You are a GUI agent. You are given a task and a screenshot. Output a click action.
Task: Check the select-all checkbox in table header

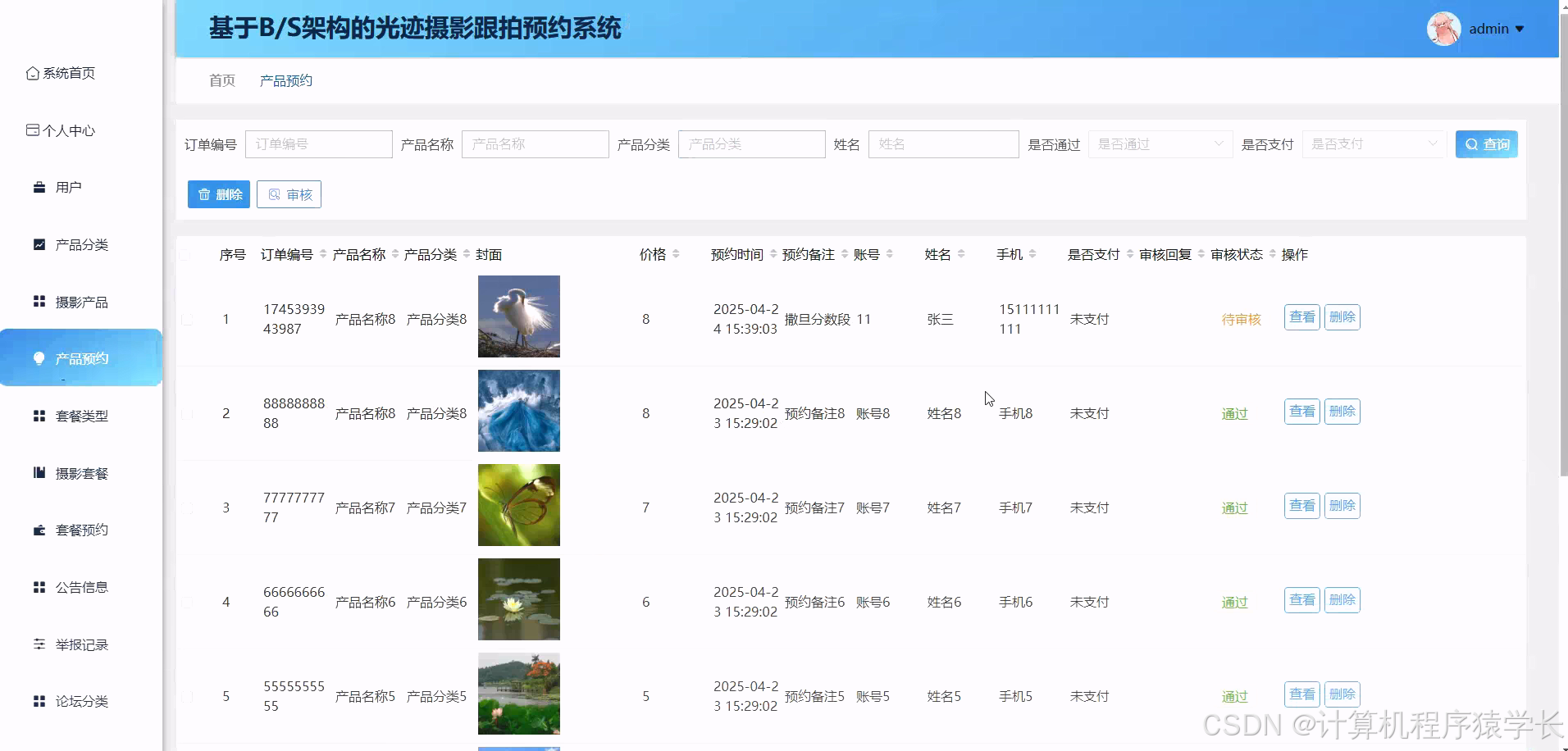[x=186, y=255]
